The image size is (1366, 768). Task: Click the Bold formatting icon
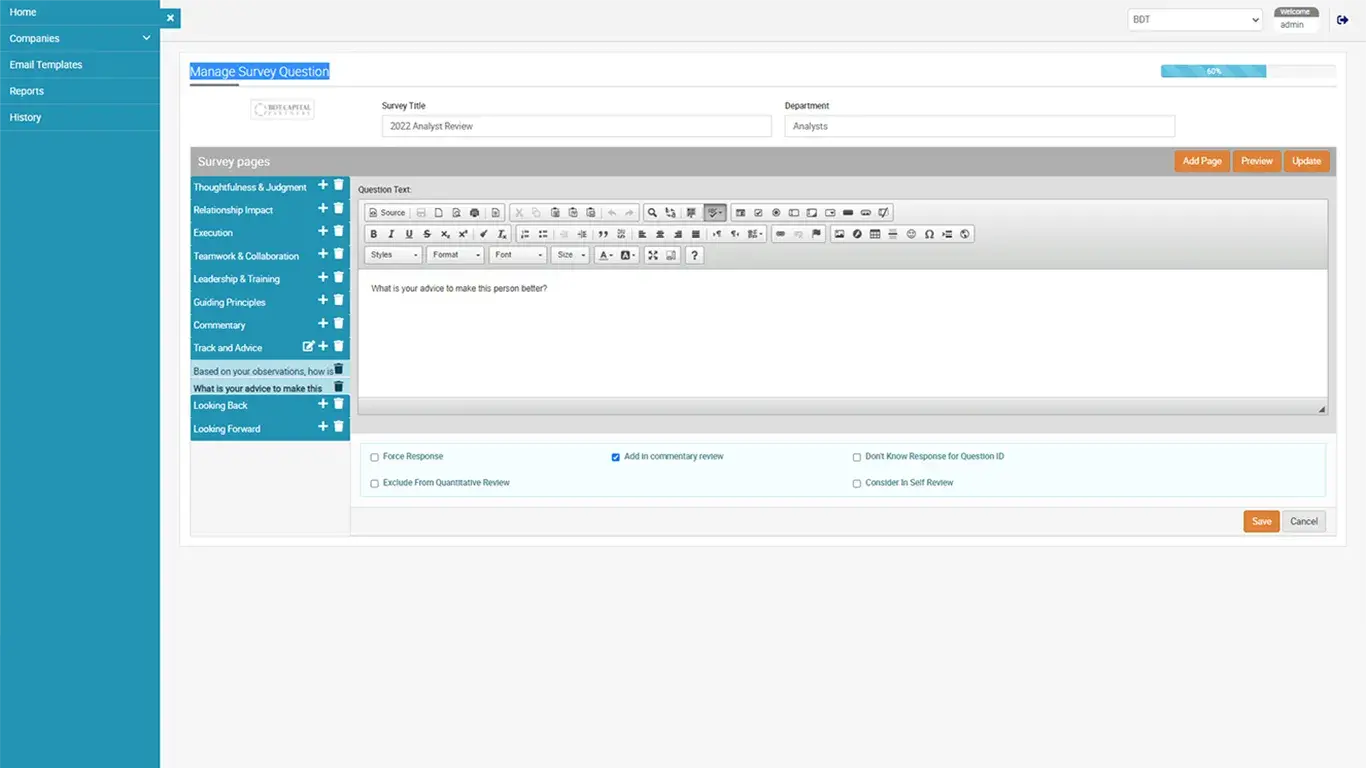pyautogui.click(x=373, y=234)
